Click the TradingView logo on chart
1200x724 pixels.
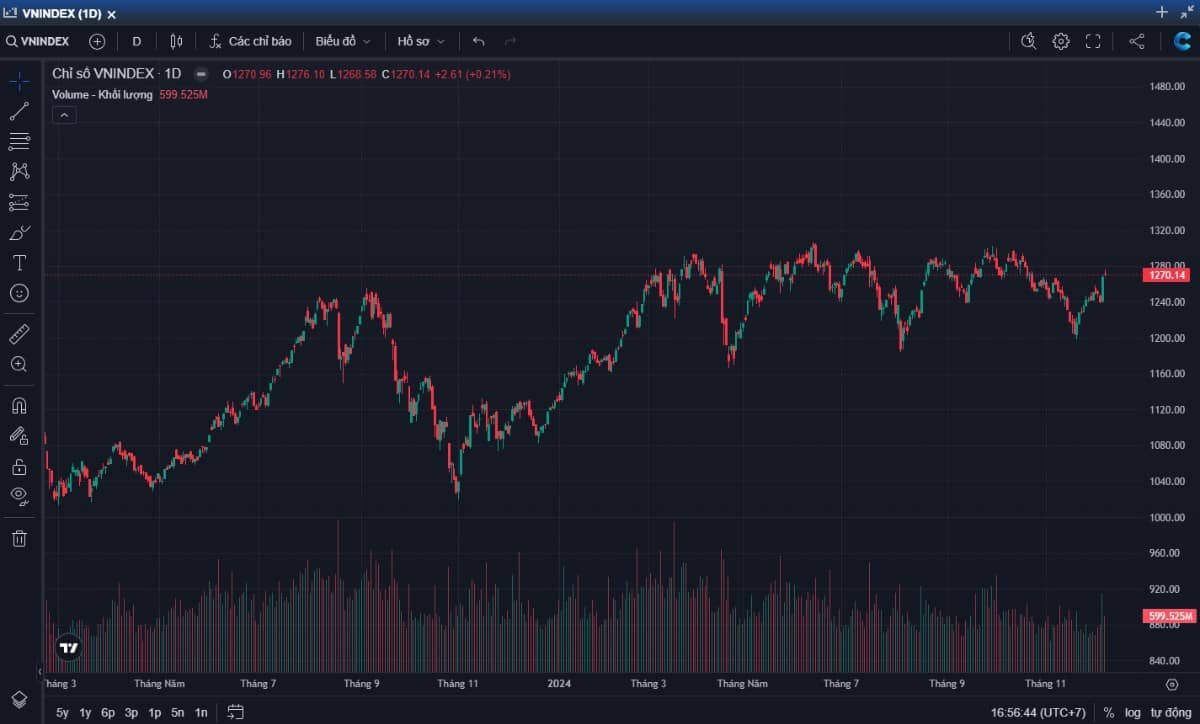tap(69, 647)
